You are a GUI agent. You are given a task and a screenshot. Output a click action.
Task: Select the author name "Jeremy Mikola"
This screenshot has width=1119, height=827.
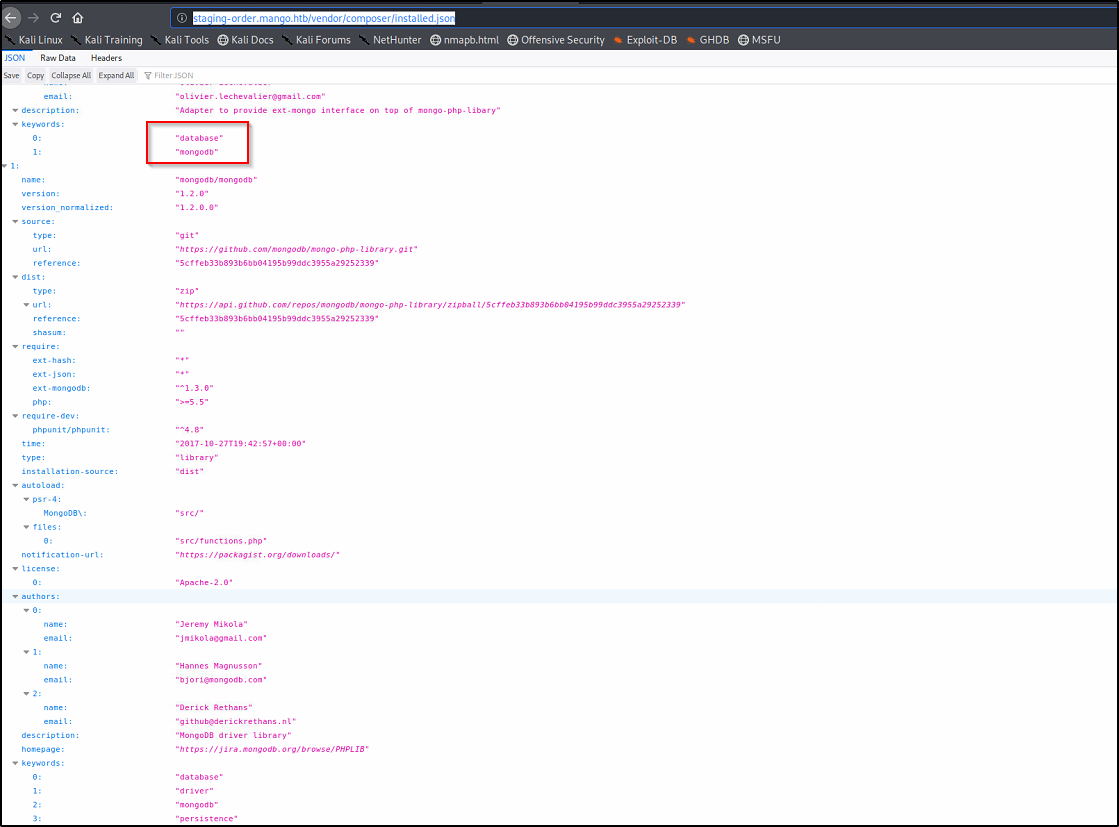pos(212,624)
